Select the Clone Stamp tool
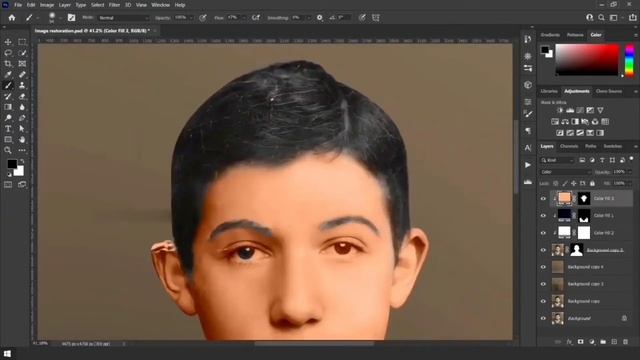This screenshot has width=640, height=360. coord(22,85)
